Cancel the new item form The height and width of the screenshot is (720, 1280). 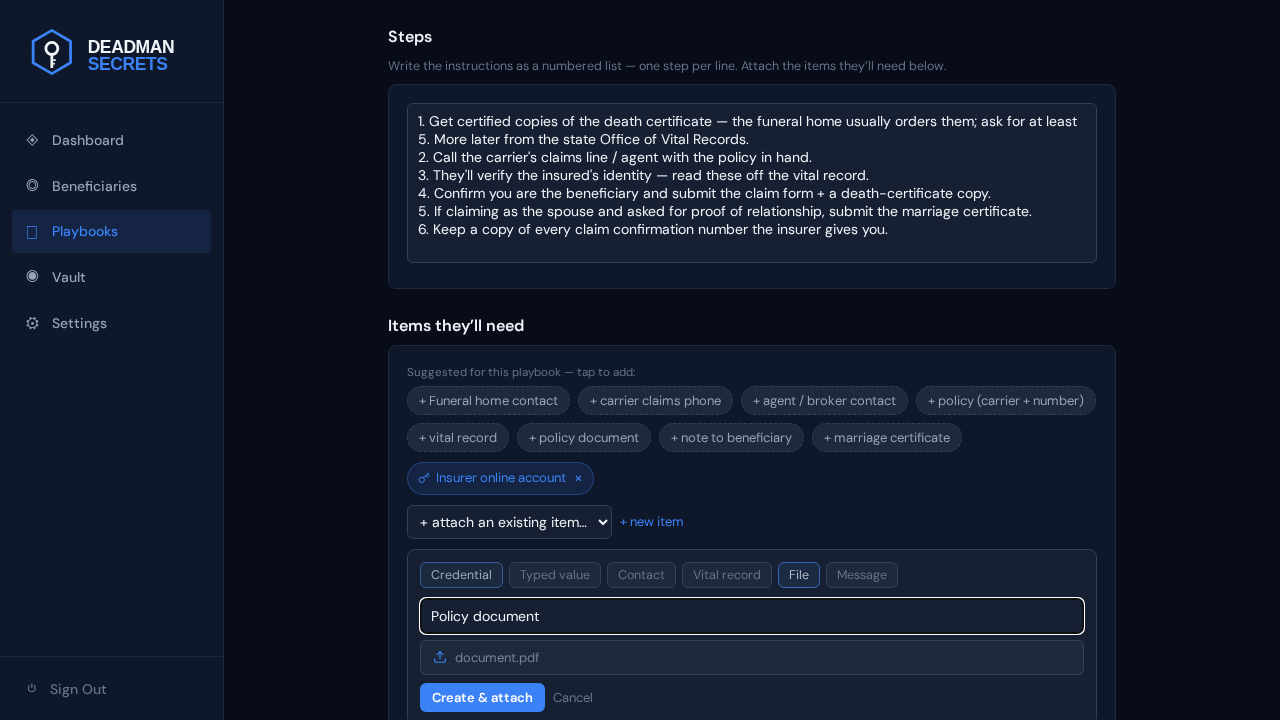click(573, 698)
